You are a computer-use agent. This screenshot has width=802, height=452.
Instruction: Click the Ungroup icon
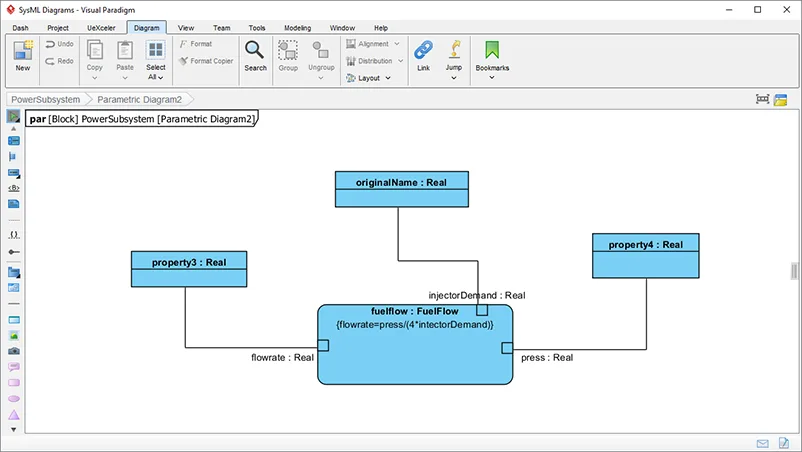tap(321, 50)
